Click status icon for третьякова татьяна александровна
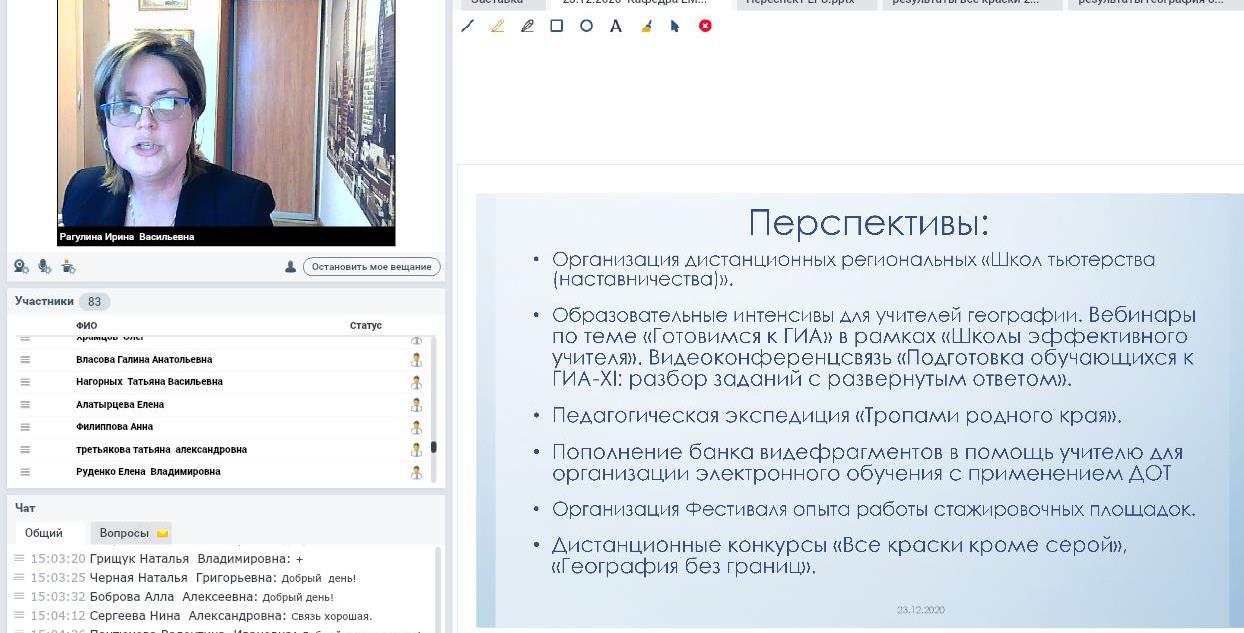 416,450
